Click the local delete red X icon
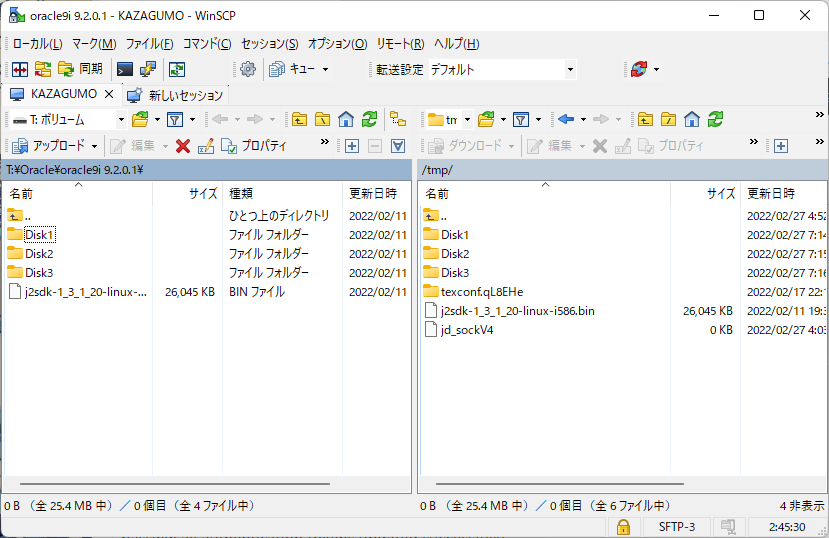Image resolution: width=829 pixels, height=538 pixels. pos(183,146)
